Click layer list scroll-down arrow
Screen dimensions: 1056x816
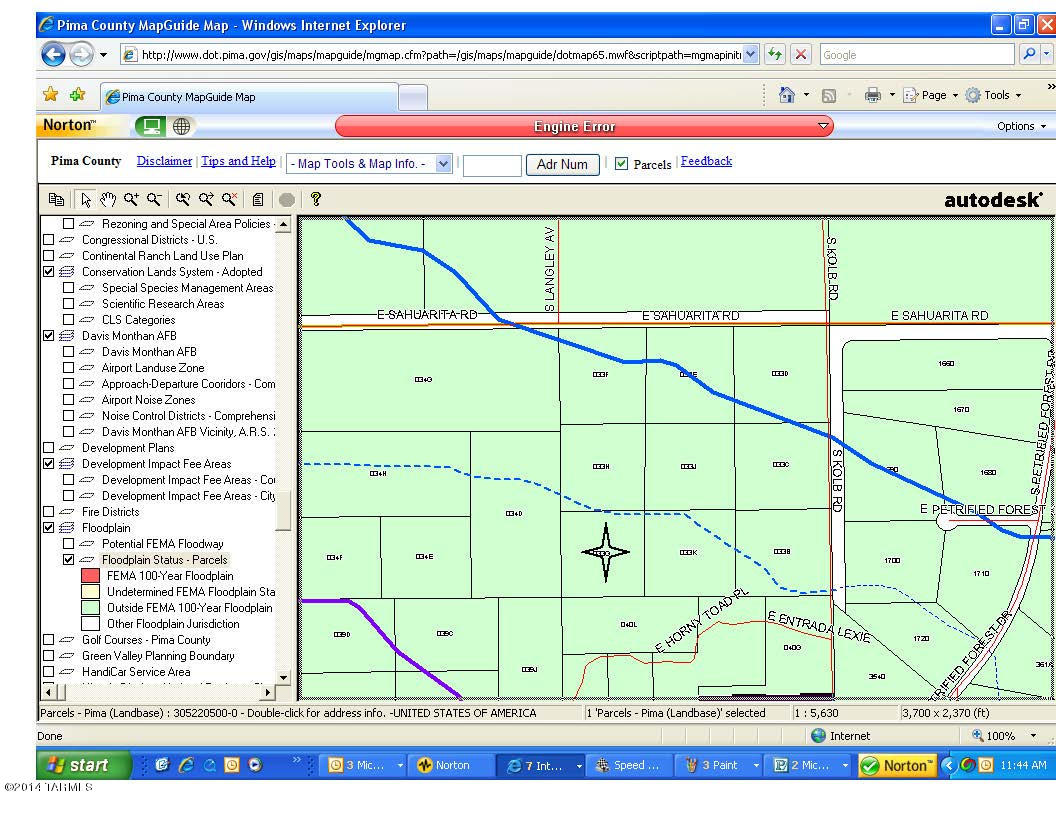click(284, 677)
